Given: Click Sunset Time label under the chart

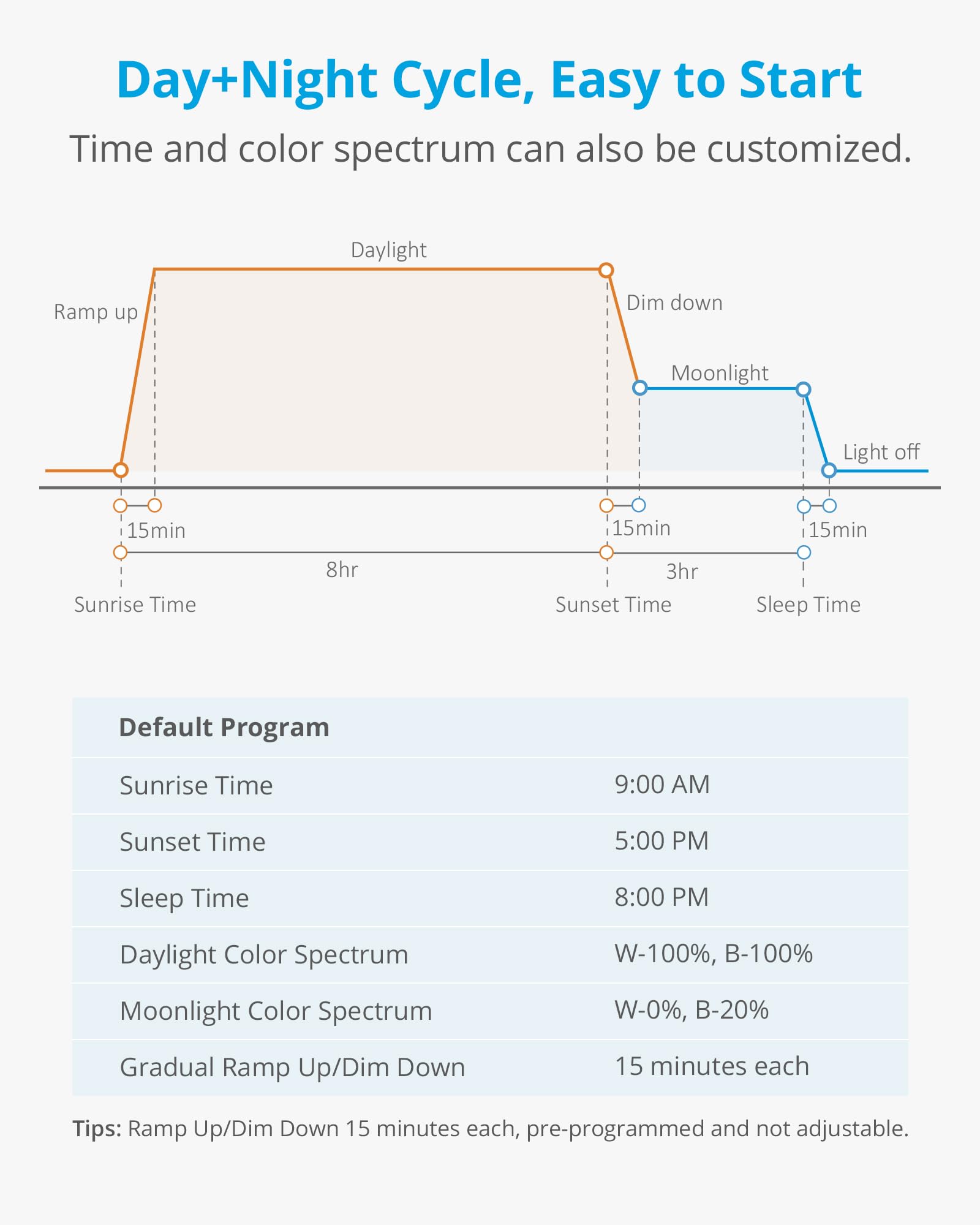Looking at the screenshot, I should tap(613, 605).
